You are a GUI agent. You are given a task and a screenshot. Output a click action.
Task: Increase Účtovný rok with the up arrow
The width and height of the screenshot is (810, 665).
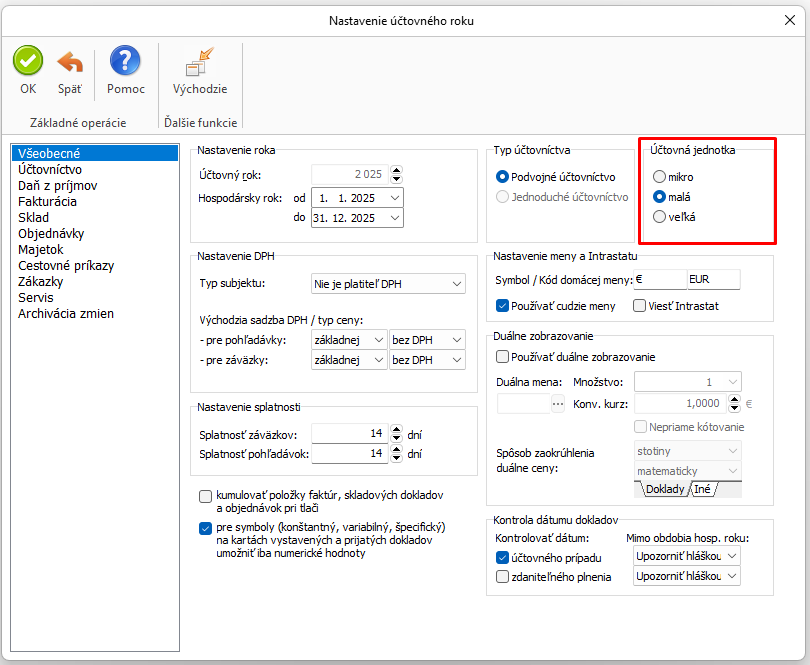click(396, 170)
